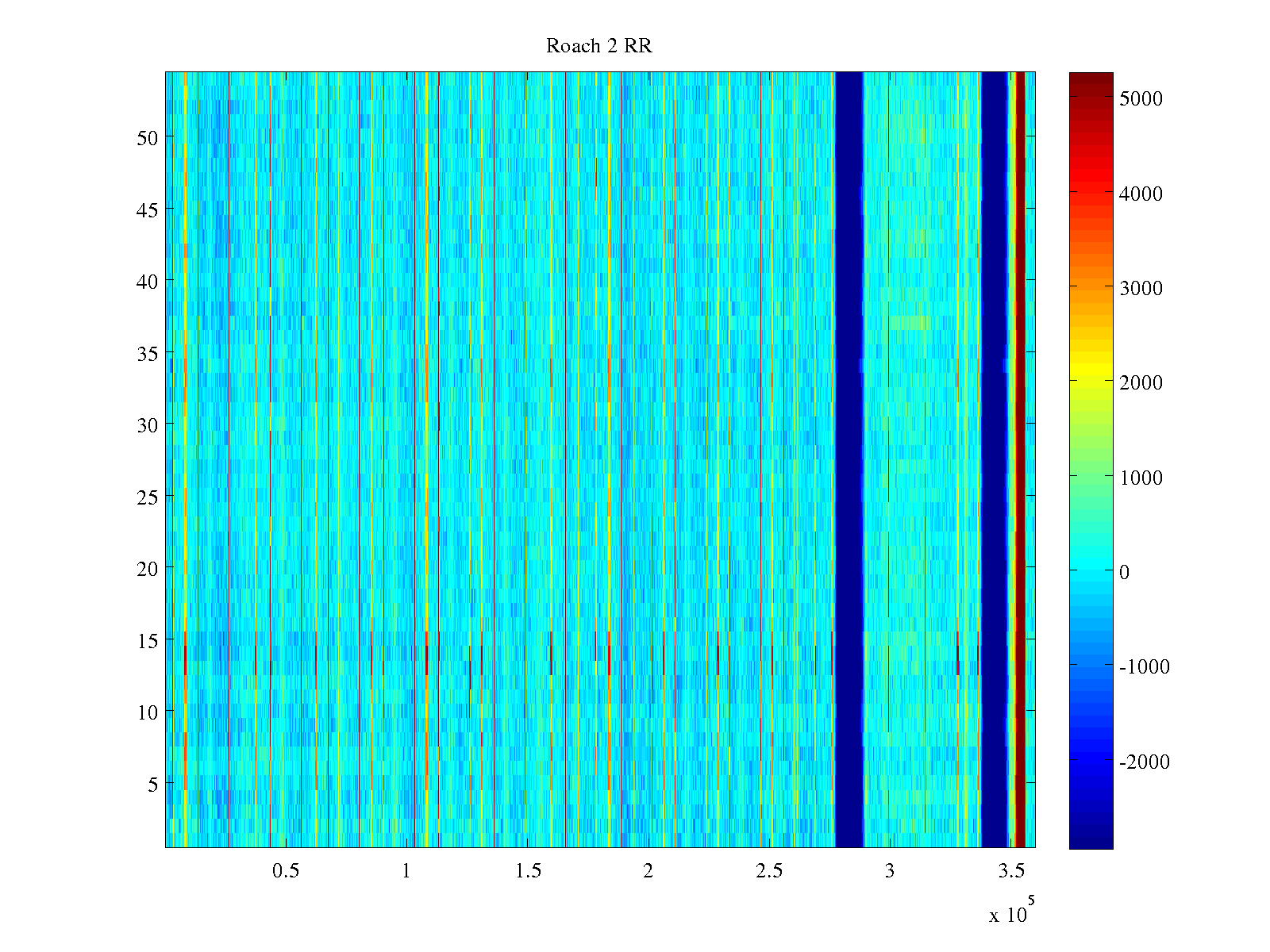The width and height of the screenshot is (1270, 952).
Task: Click the dark red stripe near x=3.5
Action: pyautogui.click(x=1021, y=460)
